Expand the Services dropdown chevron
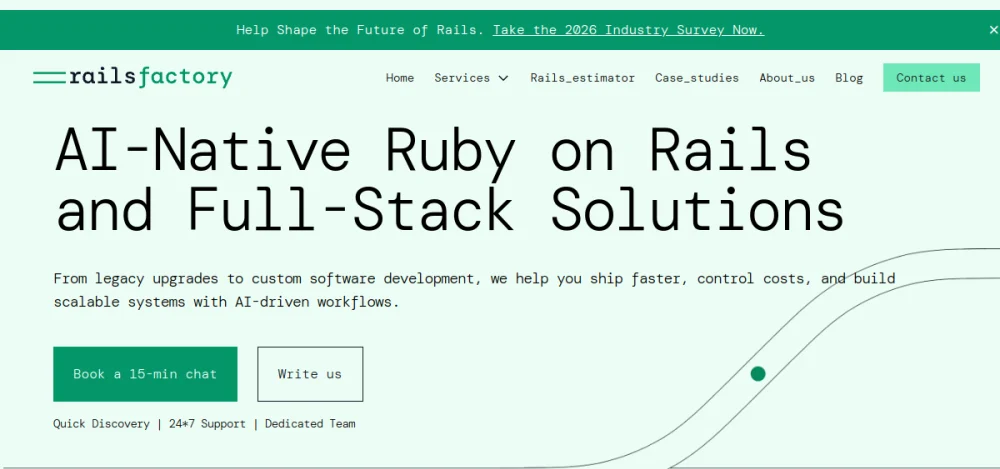The width and height of the screenshot is (1000, 469). click(503, 78)
